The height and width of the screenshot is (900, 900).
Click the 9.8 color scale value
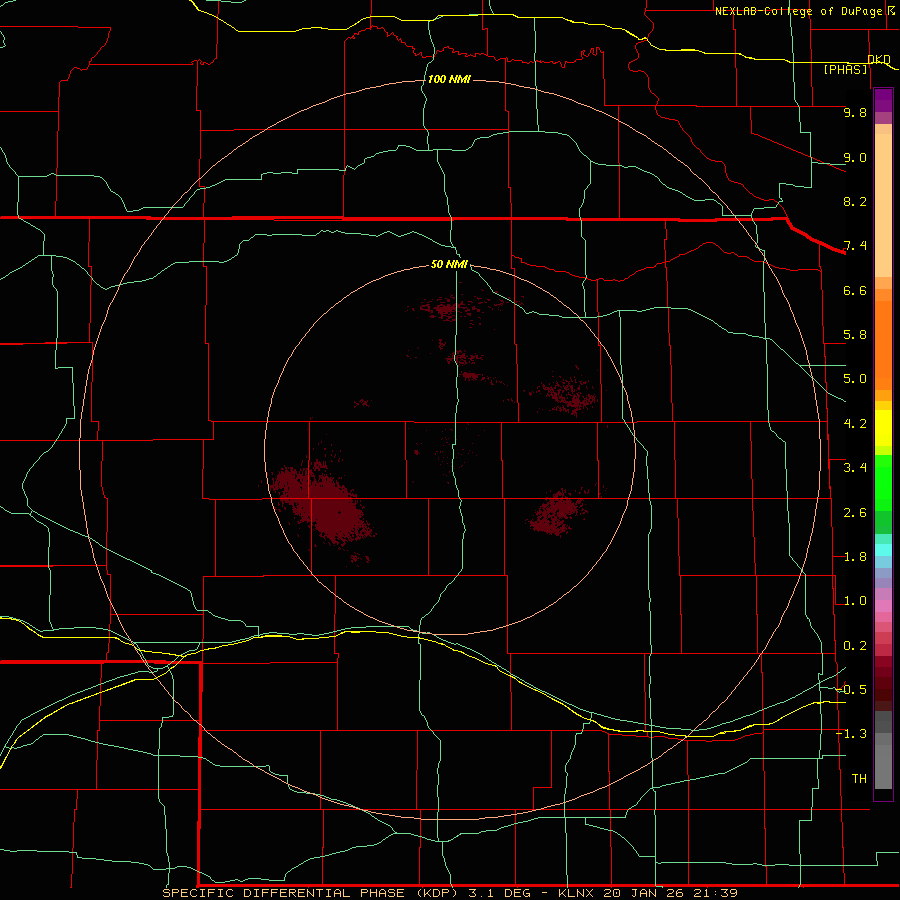click(855, 112)
